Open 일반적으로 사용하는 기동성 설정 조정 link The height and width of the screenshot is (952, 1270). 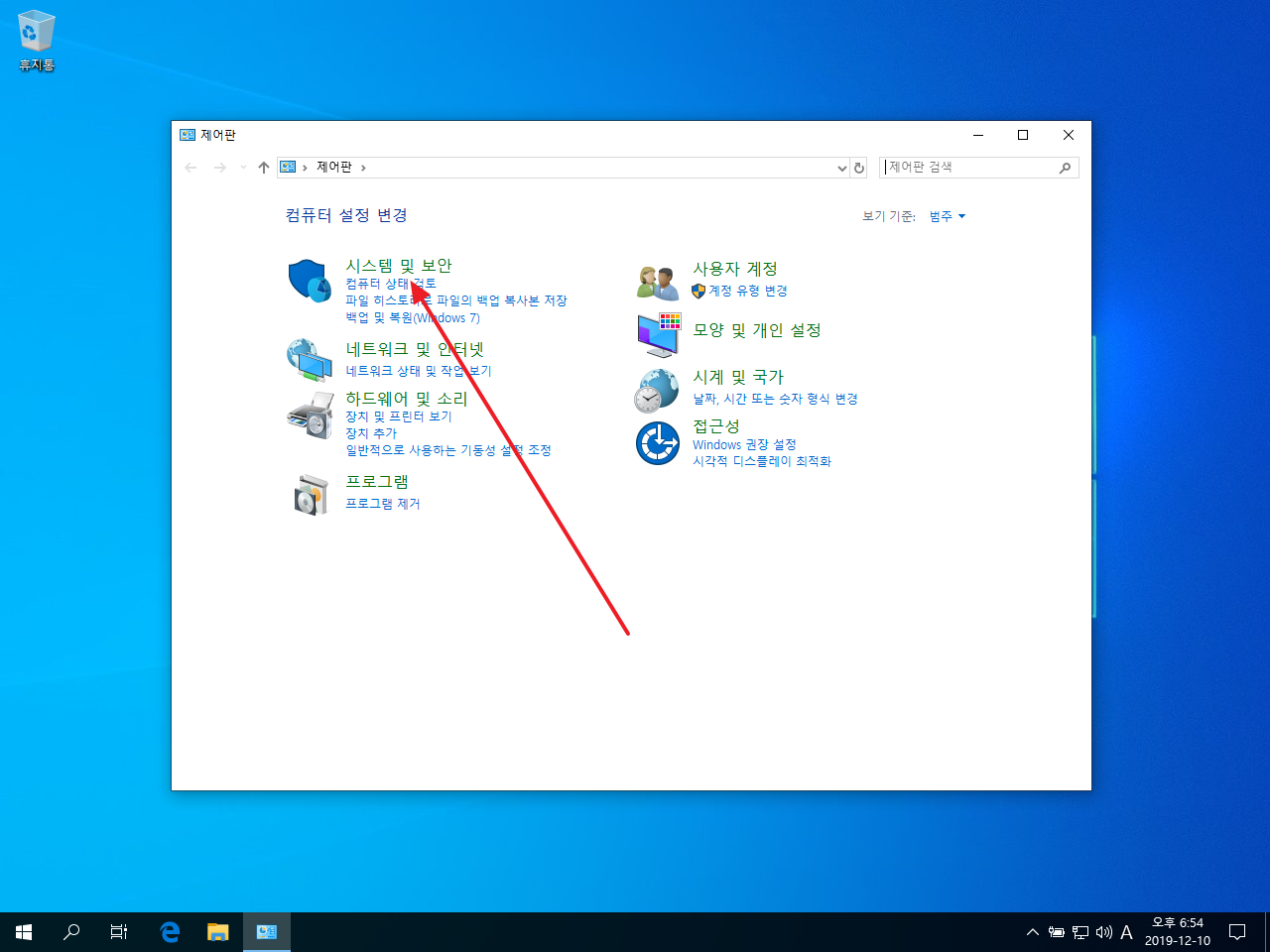pos(448,450)
